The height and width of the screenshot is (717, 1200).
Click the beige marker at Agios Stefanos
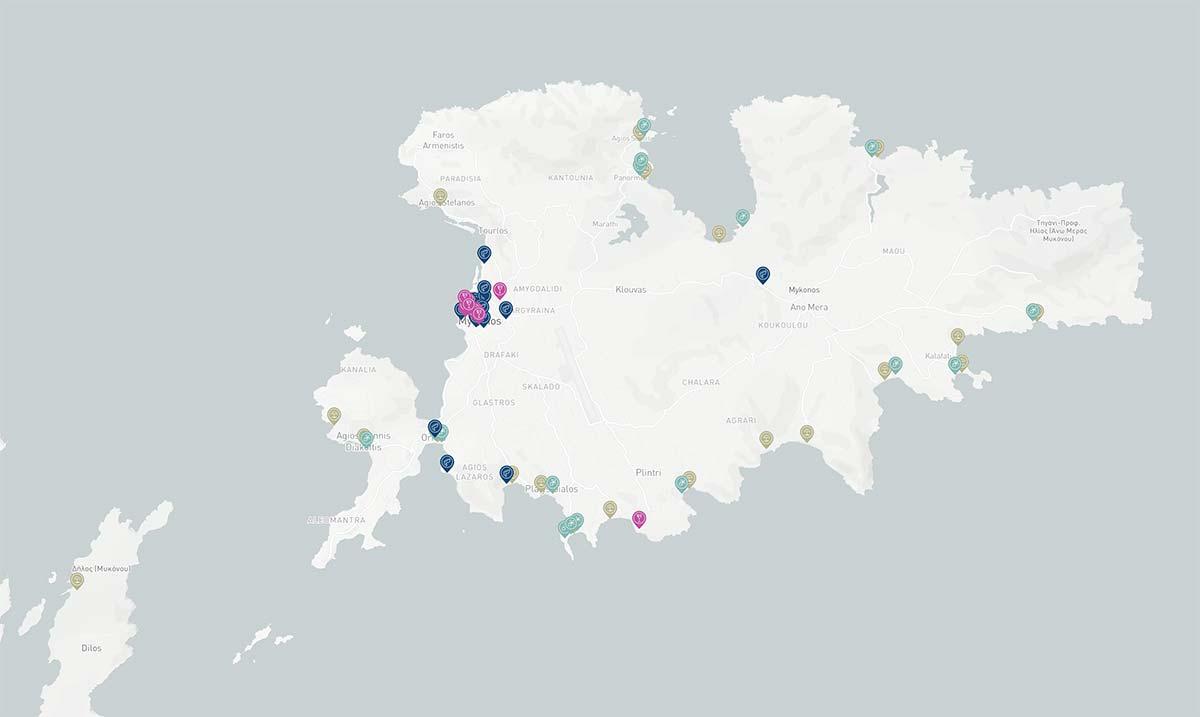(x=440, y=196)
